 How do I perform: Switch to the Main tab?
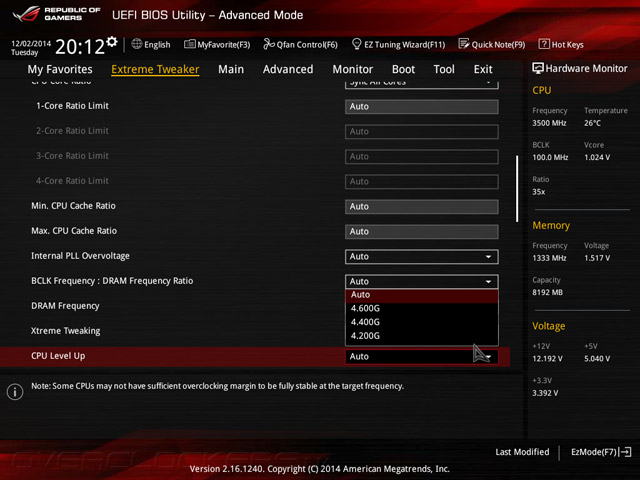[231, 69]
